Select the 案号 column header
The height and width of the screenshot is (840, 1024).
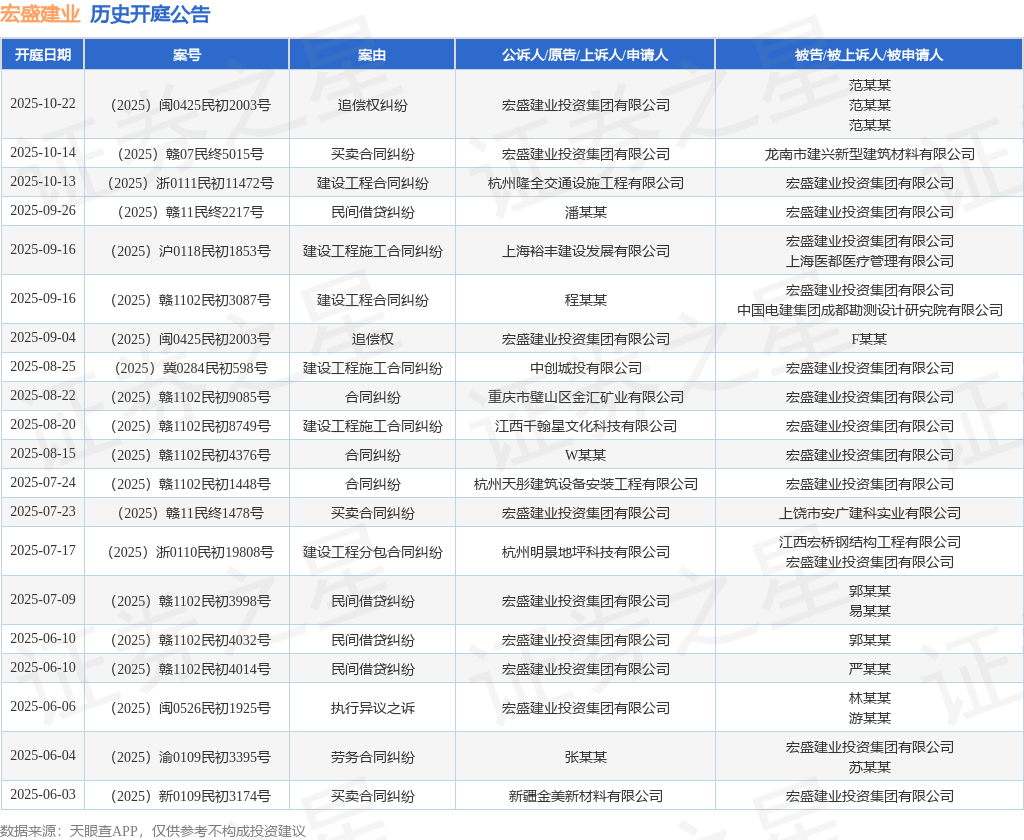187,55
